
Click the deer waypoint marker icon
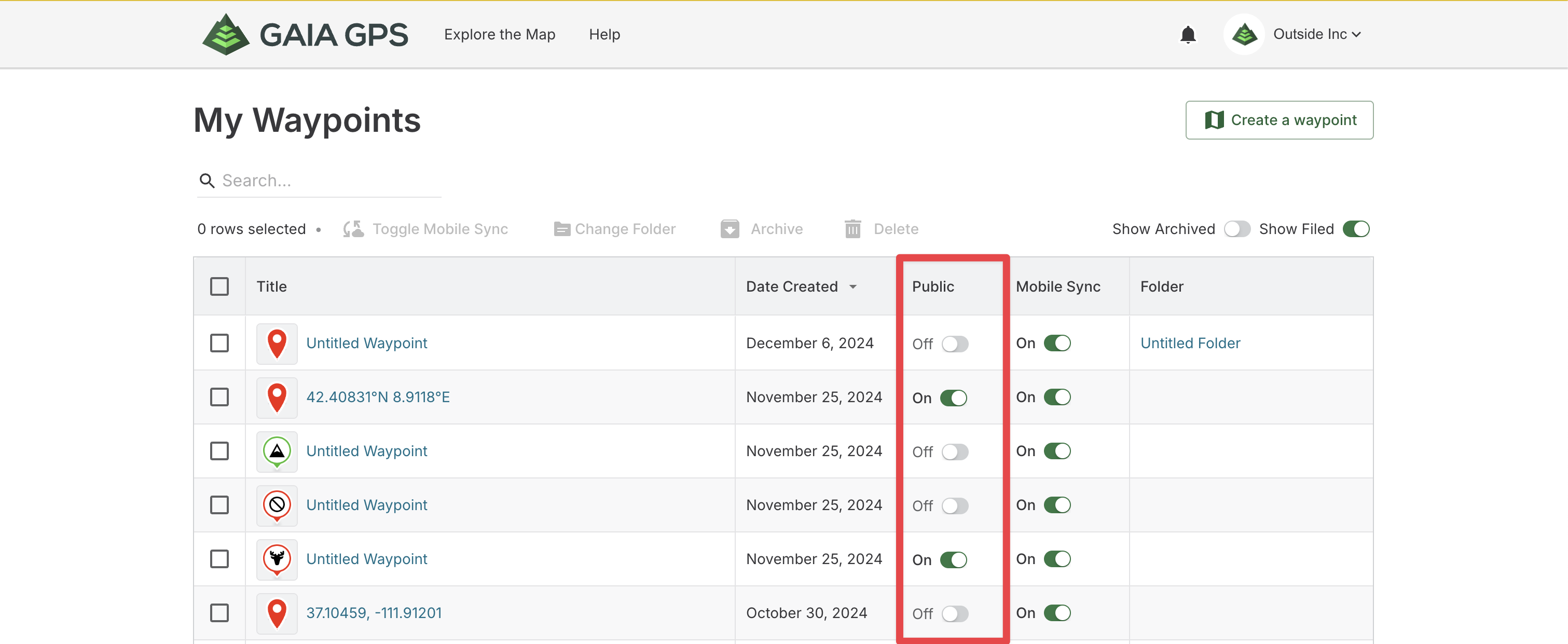click(277, 559)
